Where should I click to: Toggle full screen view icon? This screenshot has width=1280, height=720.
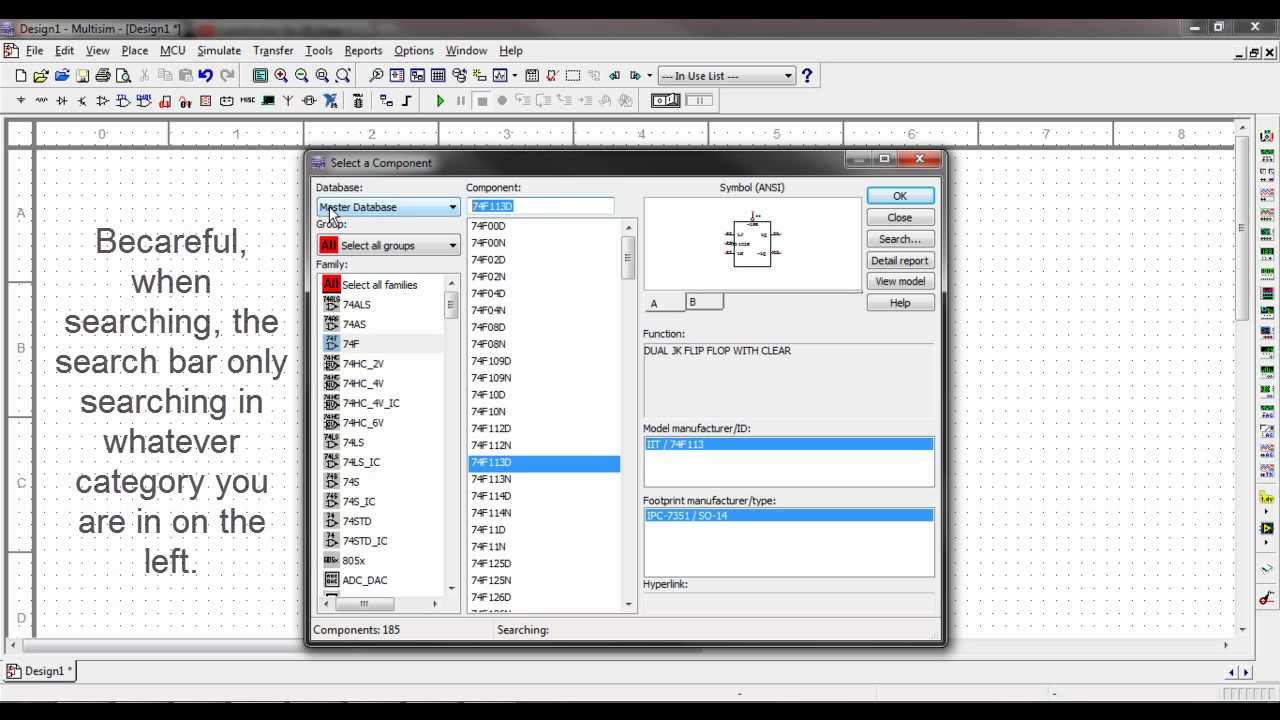(x=260, y=76)
